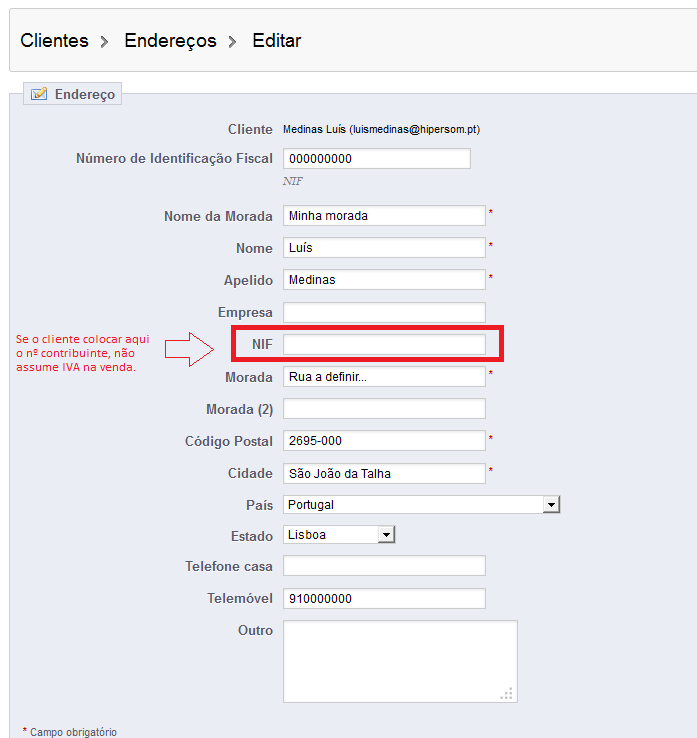Viewport: 697px width, 738px height.
Task: Click inside the Outro text area
Action: point(400,661)
